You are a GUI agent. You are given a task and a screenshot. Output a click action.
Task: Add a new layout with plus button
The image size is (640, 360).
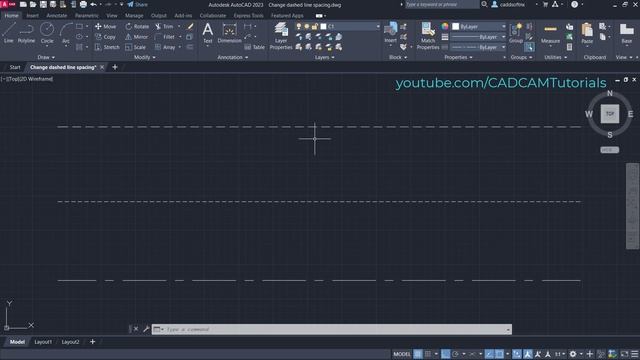click(93, 342)
